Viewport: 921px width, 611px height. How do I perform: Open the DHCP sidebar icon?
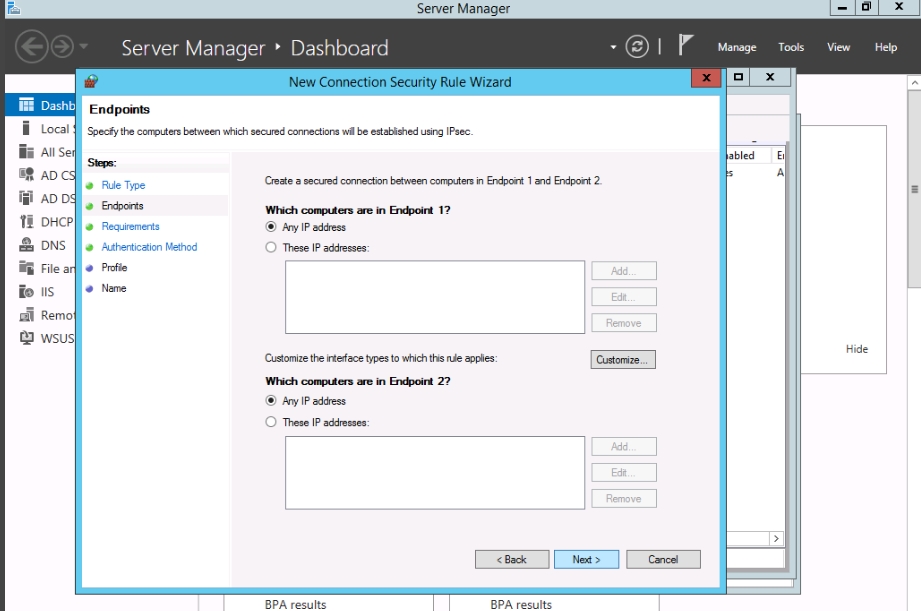coord(26,221)
